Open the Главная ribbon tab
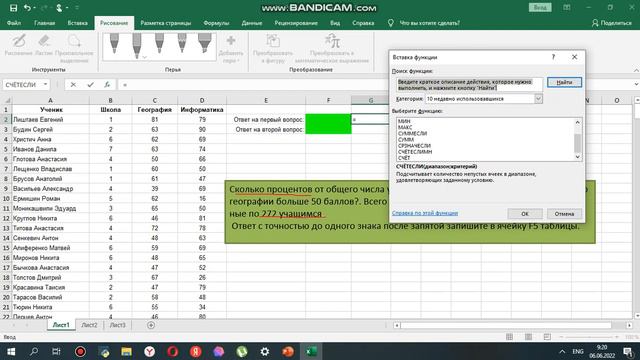Viewport: 640px width, 360px height. coord(44,23)
